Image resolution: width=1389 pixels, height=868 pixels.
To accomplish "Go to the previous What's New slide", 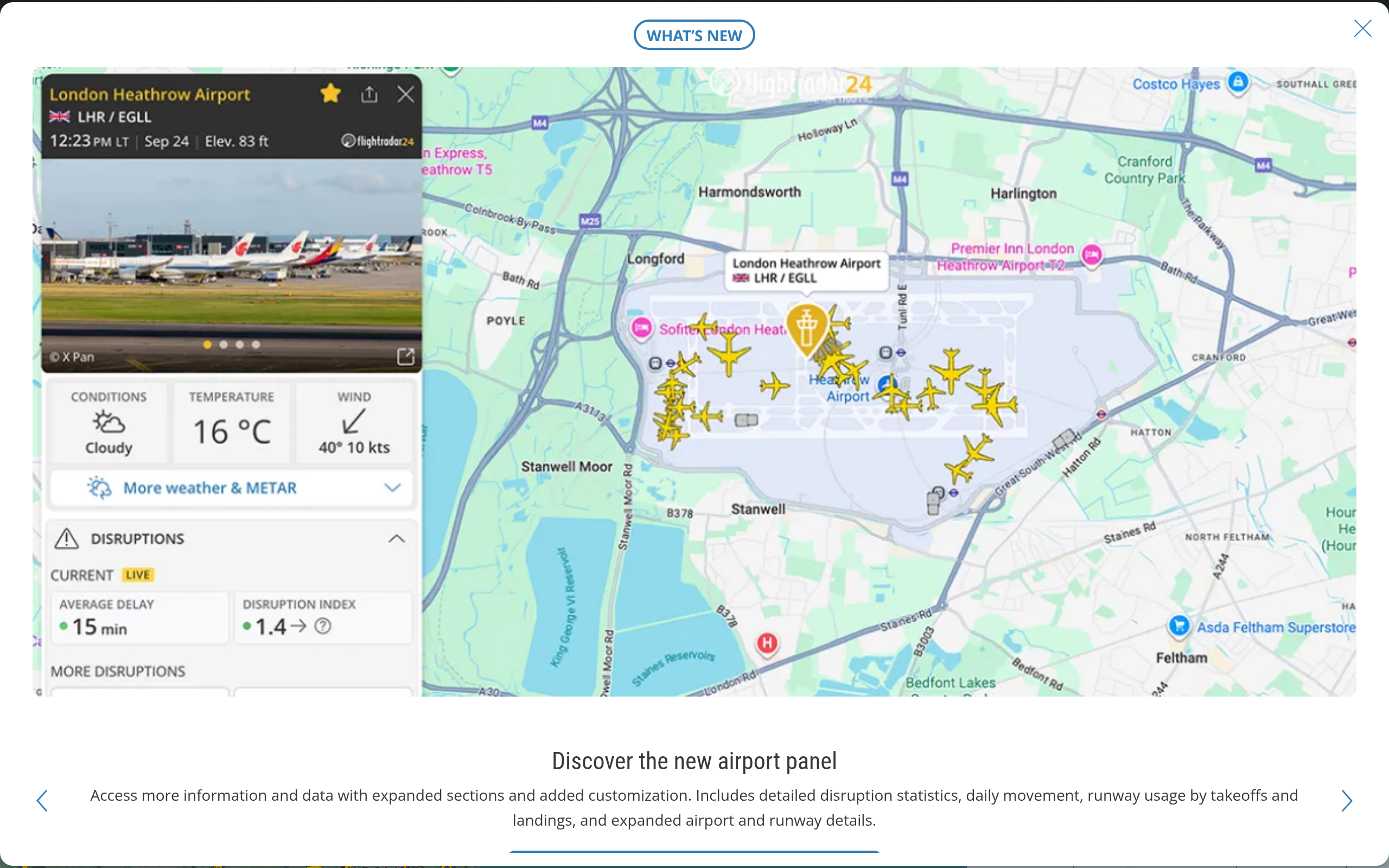I will (x=42, y=800).
